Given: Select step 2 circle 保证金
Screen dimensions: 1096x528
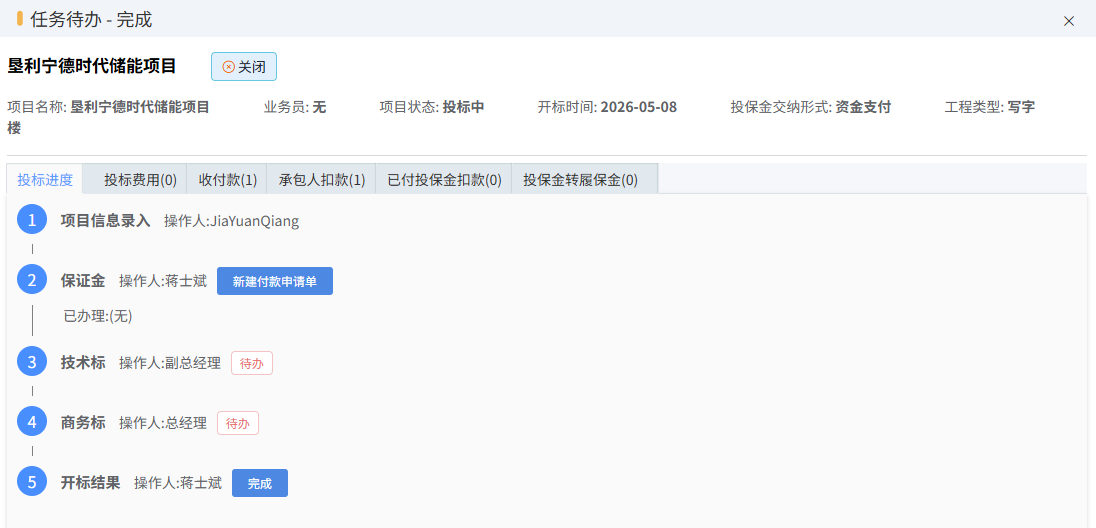Looking at the screenshot, I should [31, 280].
